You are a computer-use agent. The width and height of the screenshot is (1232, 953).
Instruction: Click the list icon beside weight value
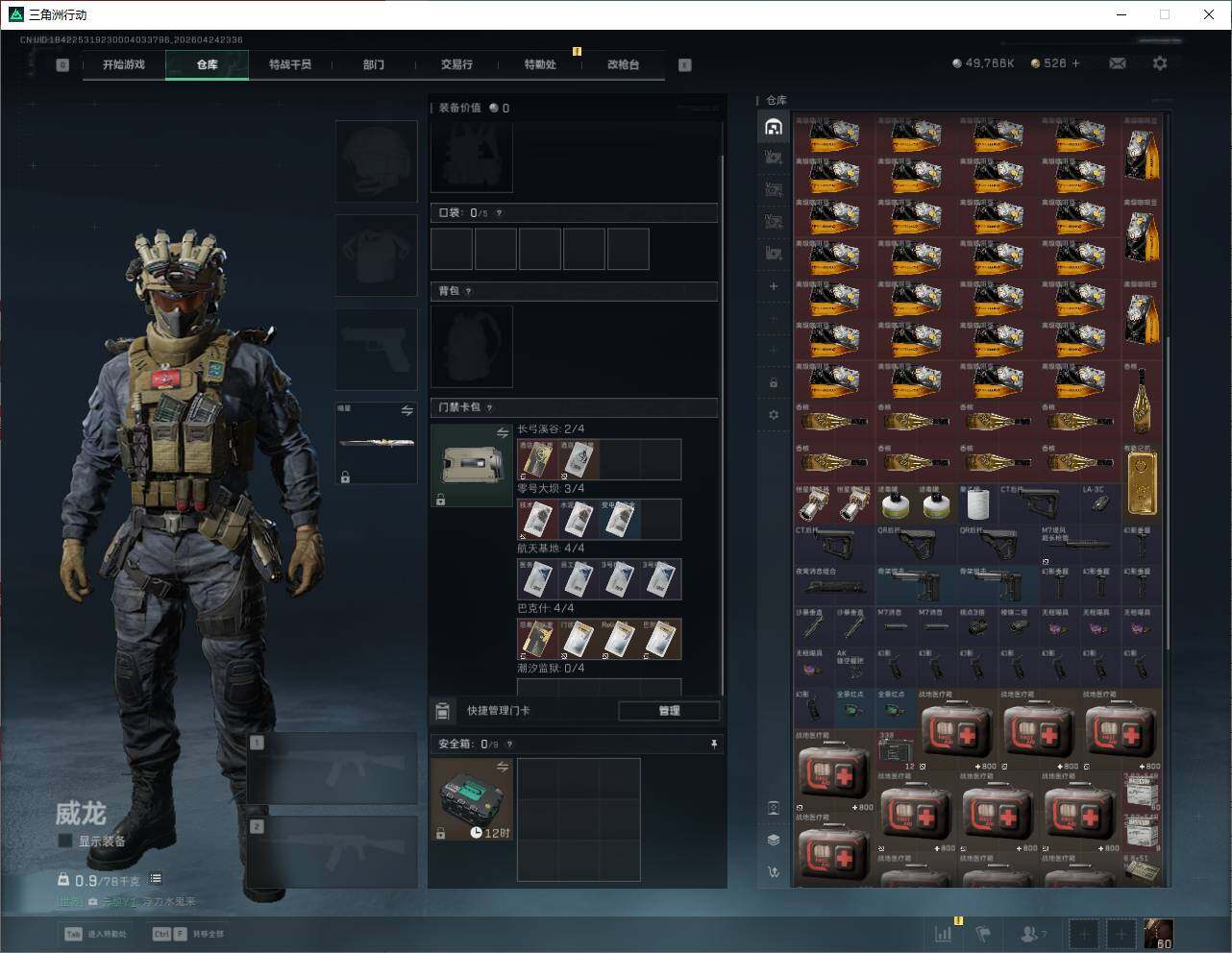[156, 879]
